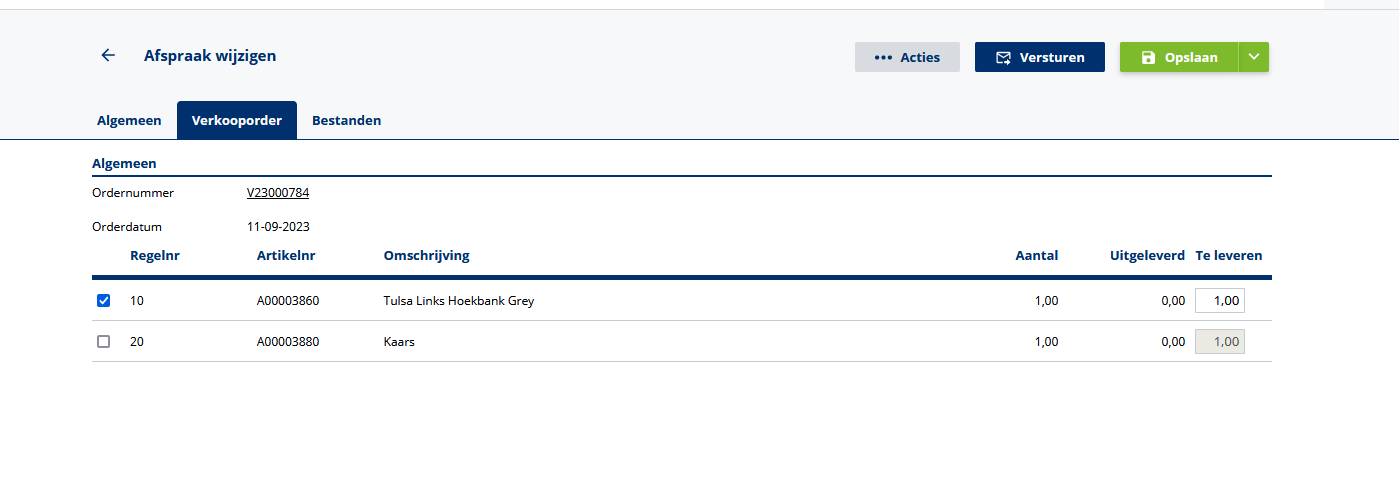Click the Omschrijving column header
The height and width of the screenshot is (483, 1399).
(x=426, y=256)
